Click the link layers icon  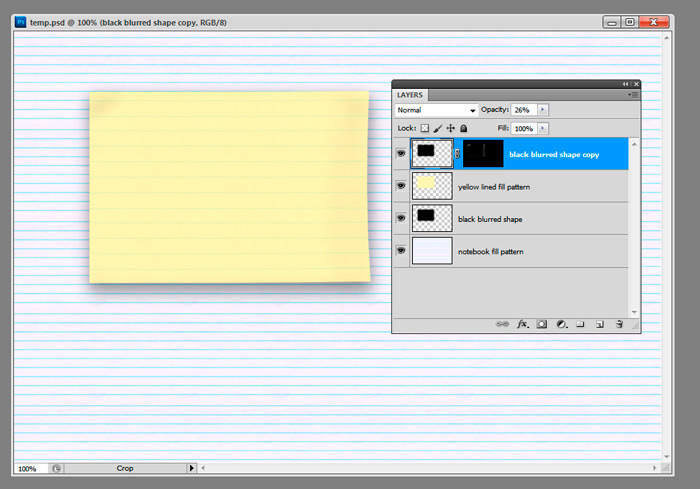[502, 324]
